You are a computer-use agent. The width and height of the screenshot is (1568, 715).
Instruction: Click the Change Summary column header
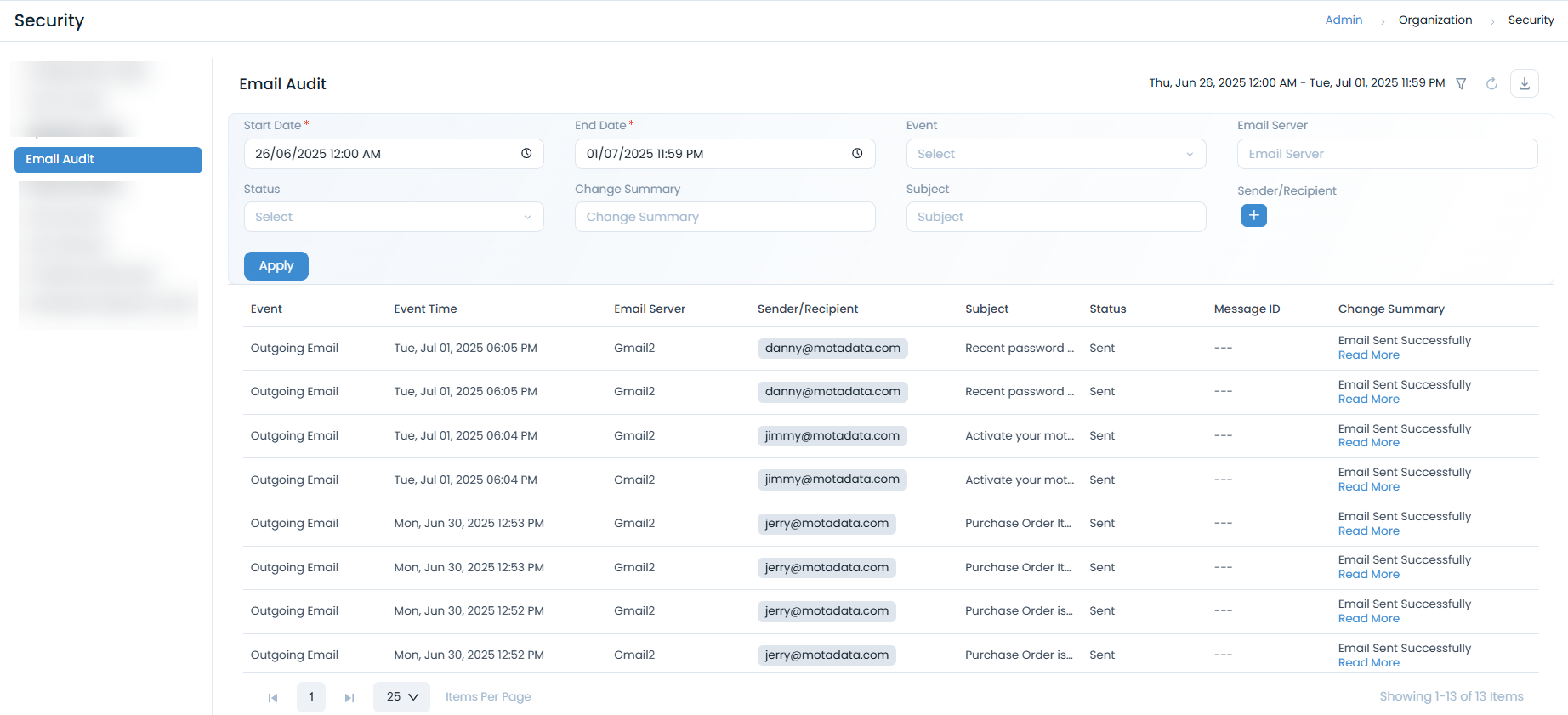(1391, 309)
